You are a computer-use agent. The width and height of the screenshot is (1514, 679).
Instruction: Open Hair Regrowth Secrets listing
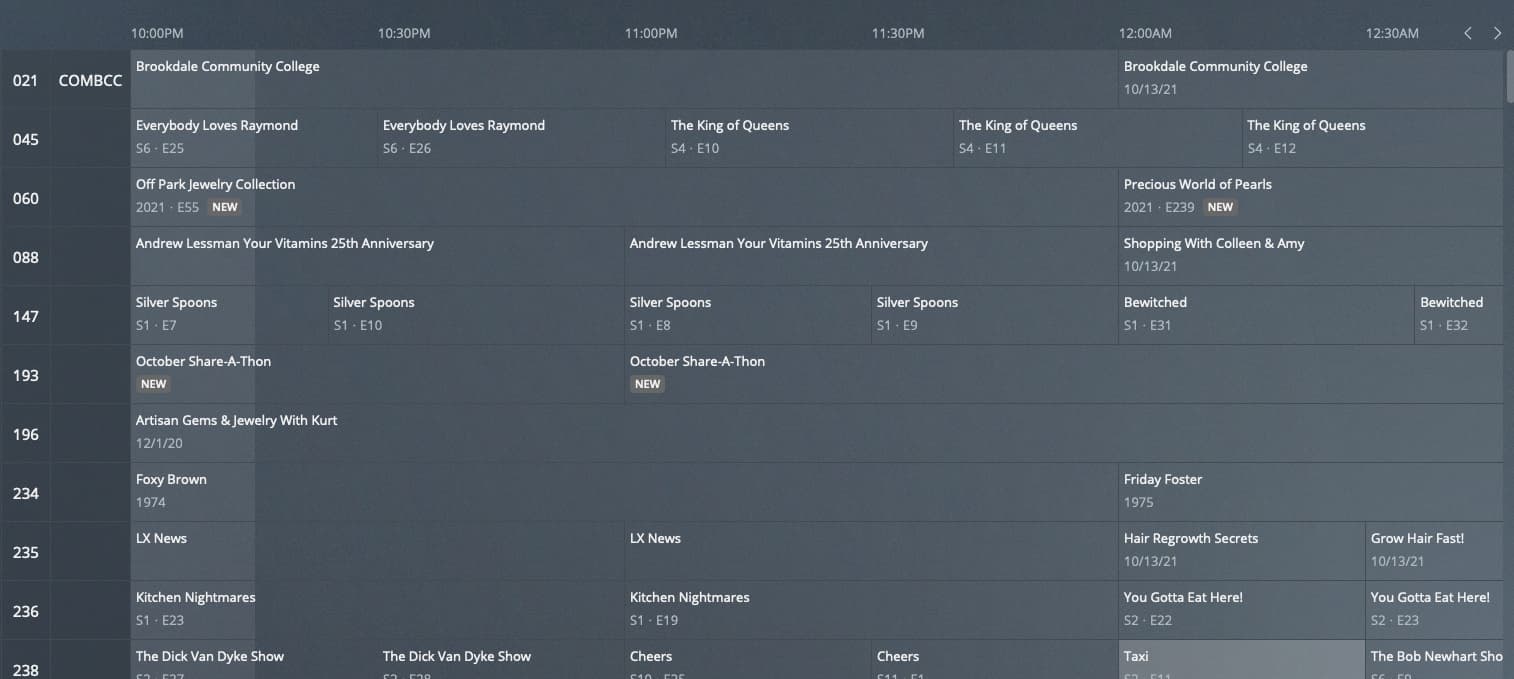pos(1242,552)
